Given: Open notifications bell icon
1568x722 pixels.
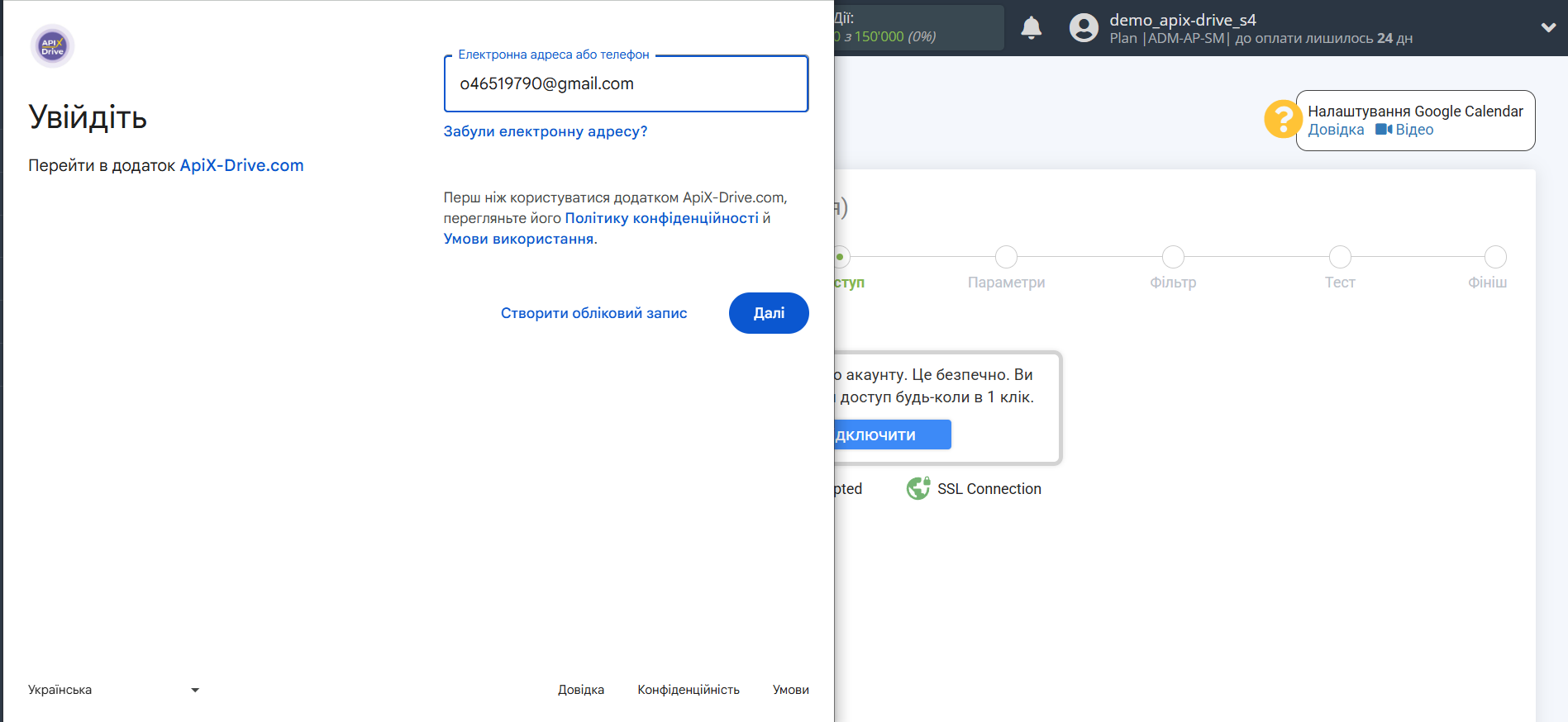Looking at the screenshot, I should [1031, 28].
